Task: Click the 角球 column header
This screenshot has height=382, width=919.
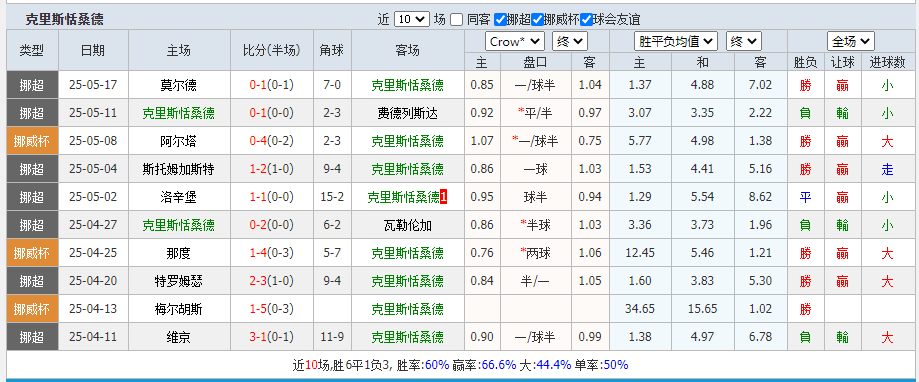Action: [x=332, y=50]
